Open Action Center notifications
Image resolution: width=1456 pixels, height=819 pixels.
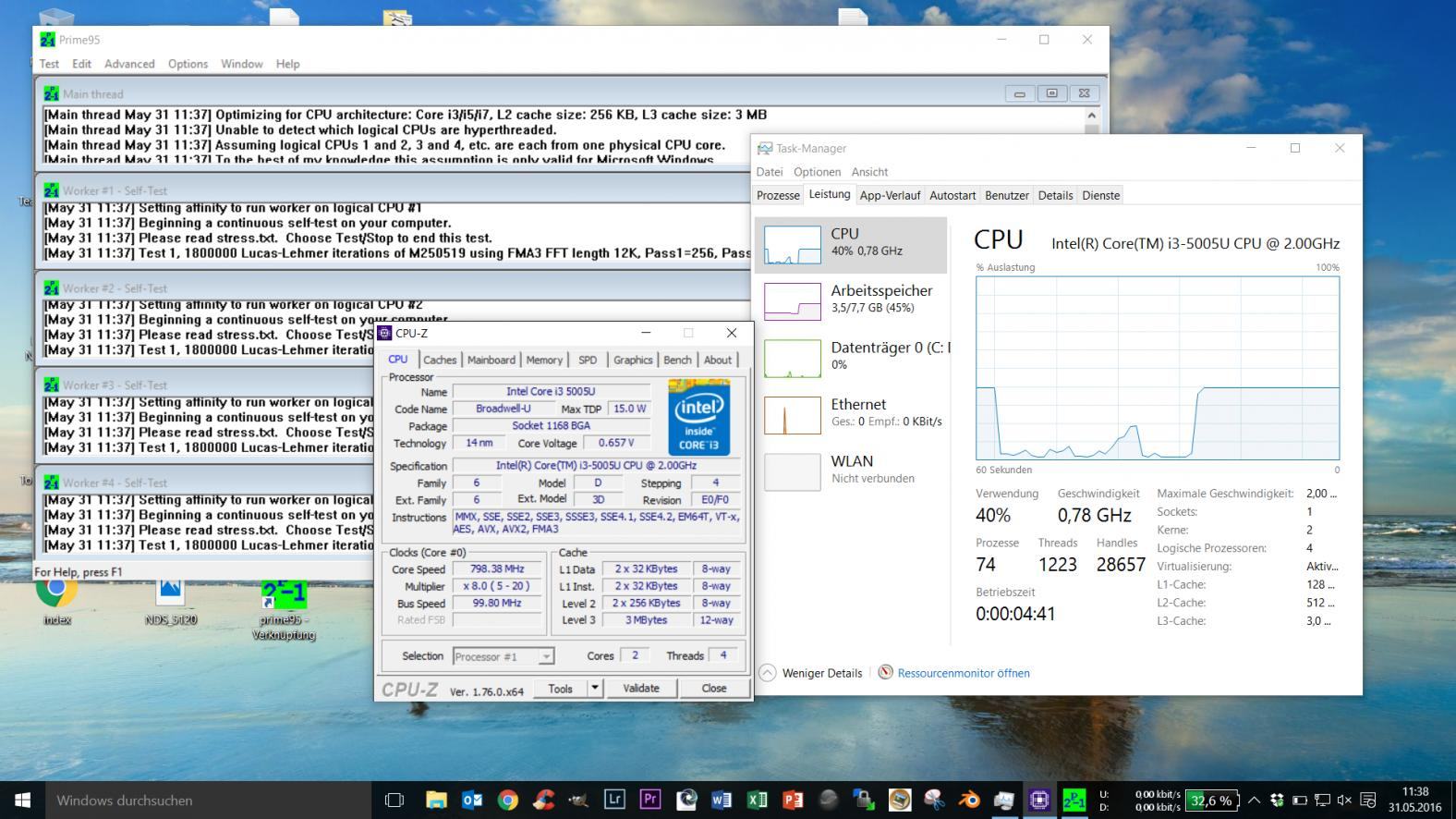tap(1368, 801)
